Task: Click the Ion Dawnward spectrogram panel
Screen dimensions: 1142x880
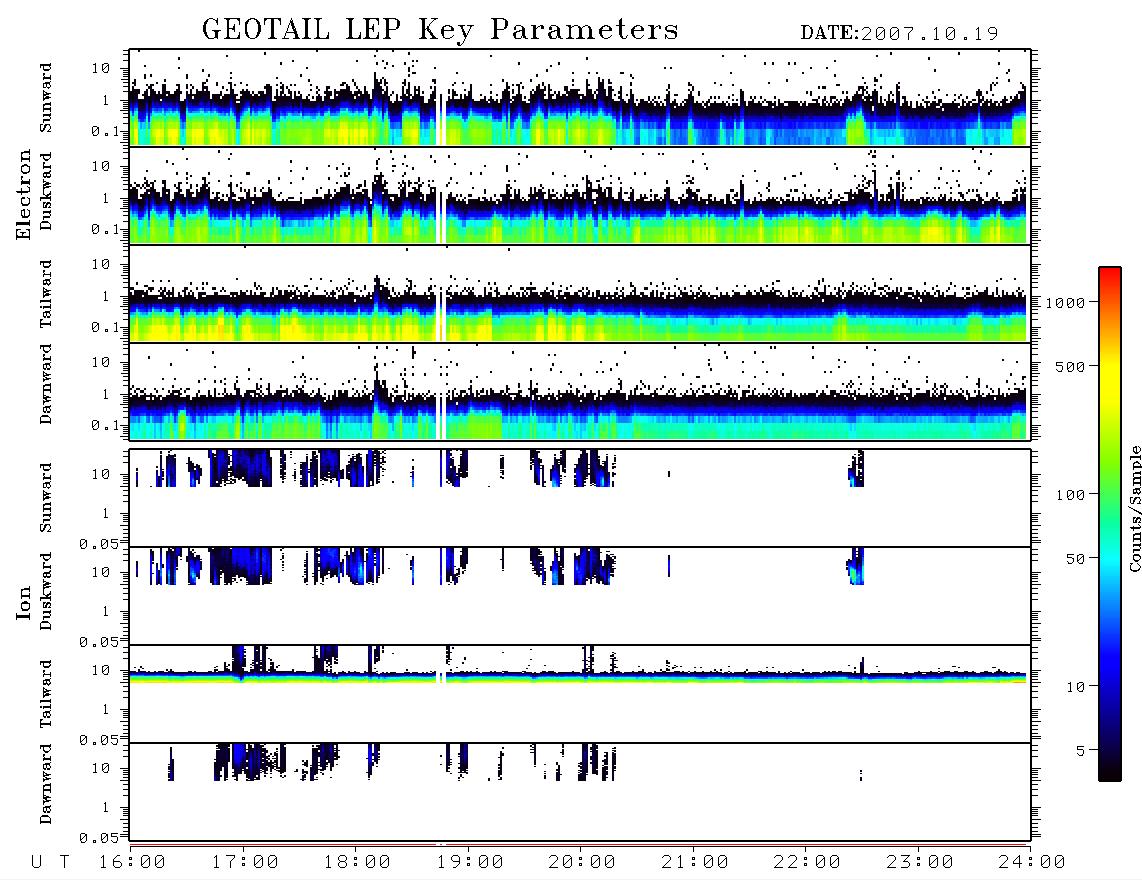Action: [580, 792]
